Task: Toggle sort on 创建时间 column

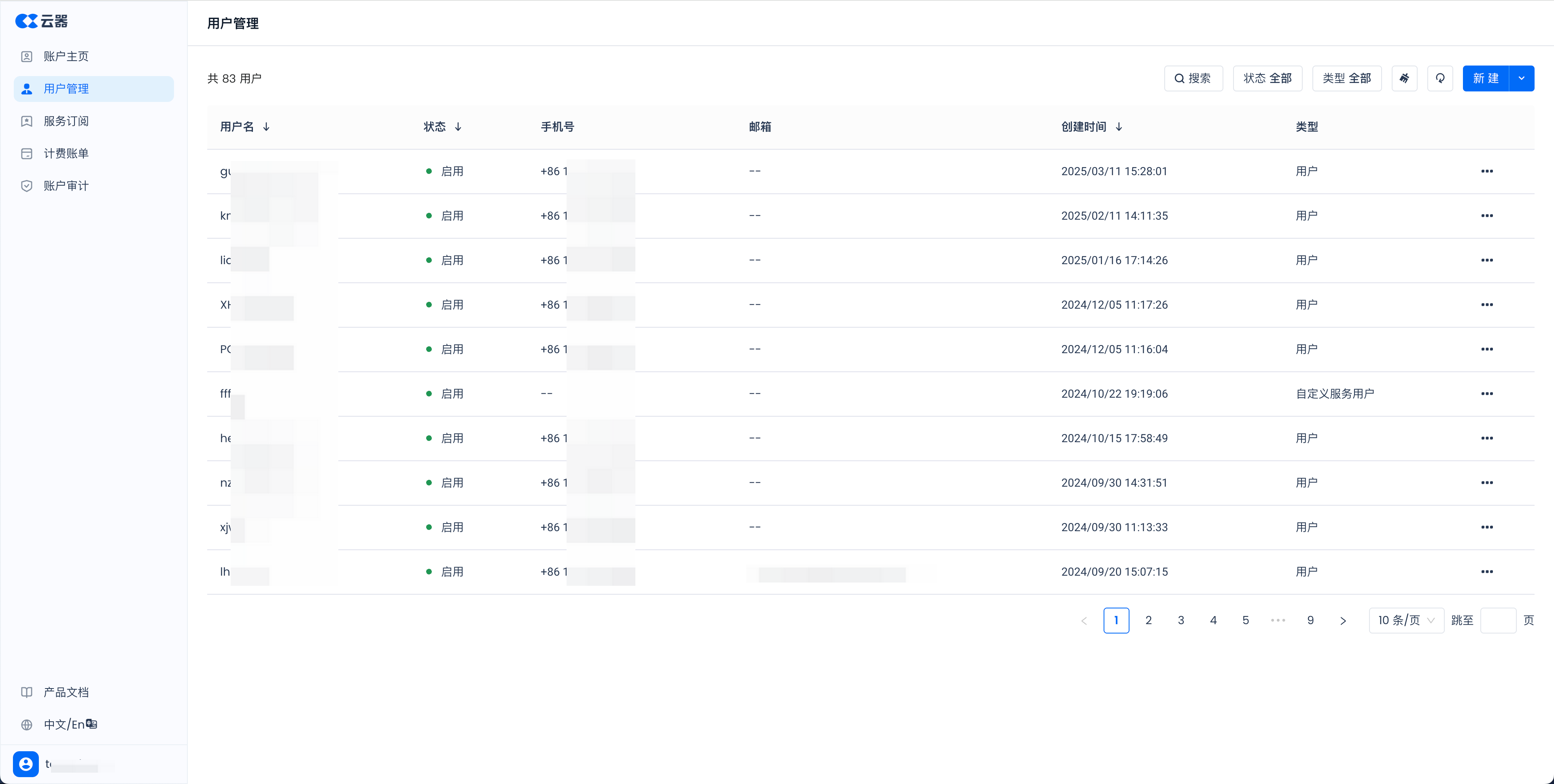Action: [1119, 127]
